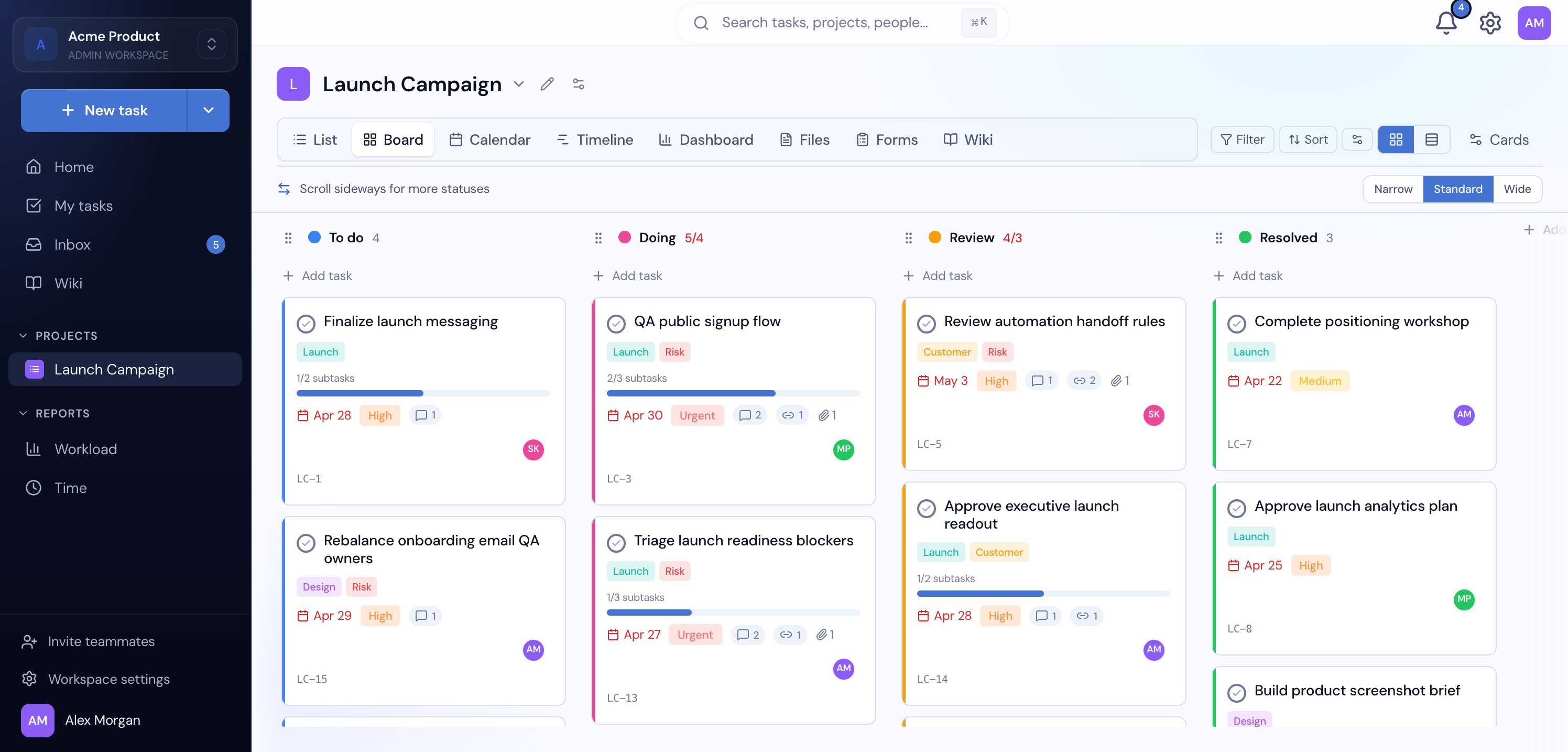
Task: Switch to grid card layout toggle
Action: (x=1396, y=139)
